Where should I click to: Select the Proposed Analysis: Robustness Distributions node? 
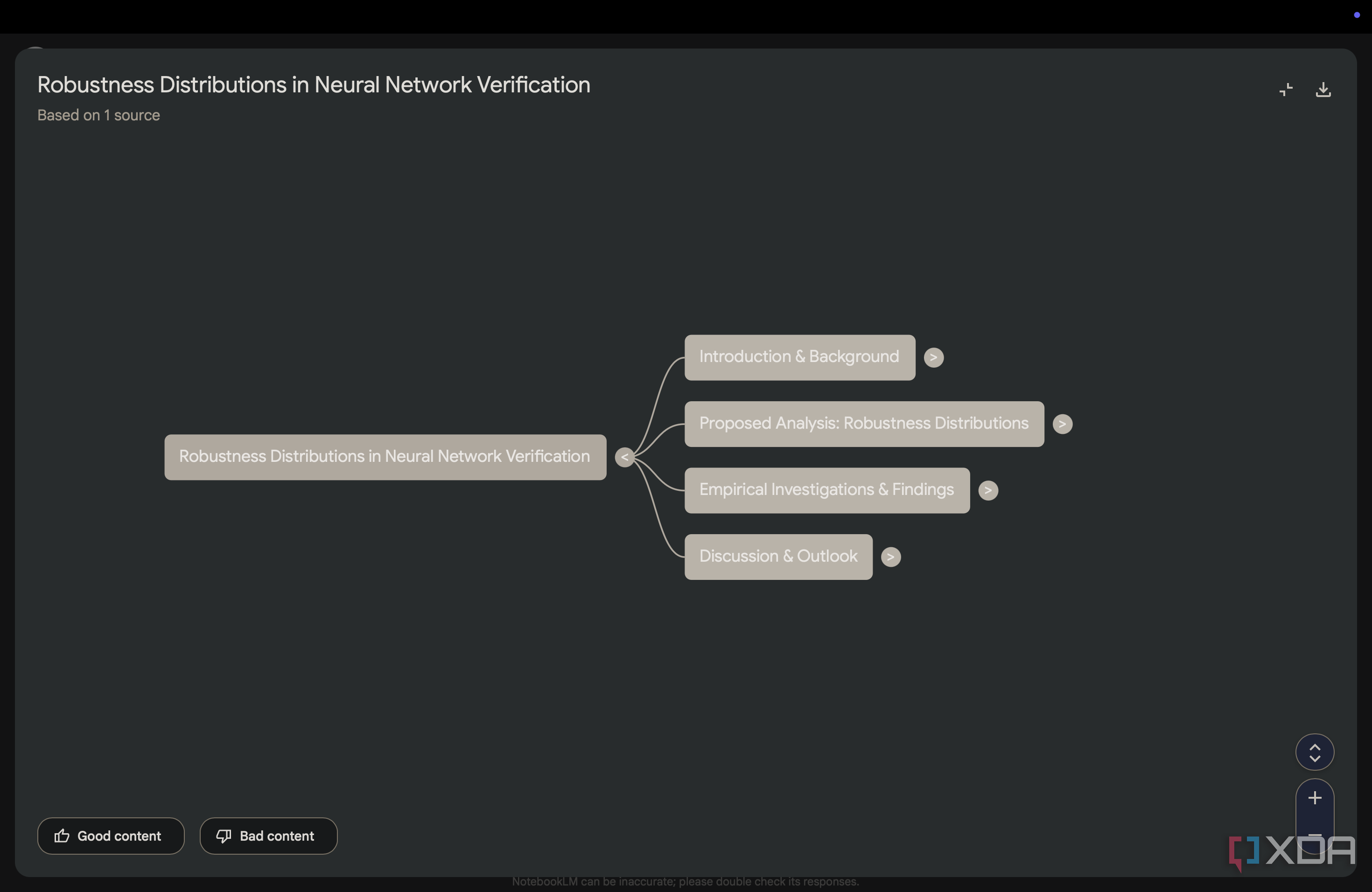click(863, 424)
